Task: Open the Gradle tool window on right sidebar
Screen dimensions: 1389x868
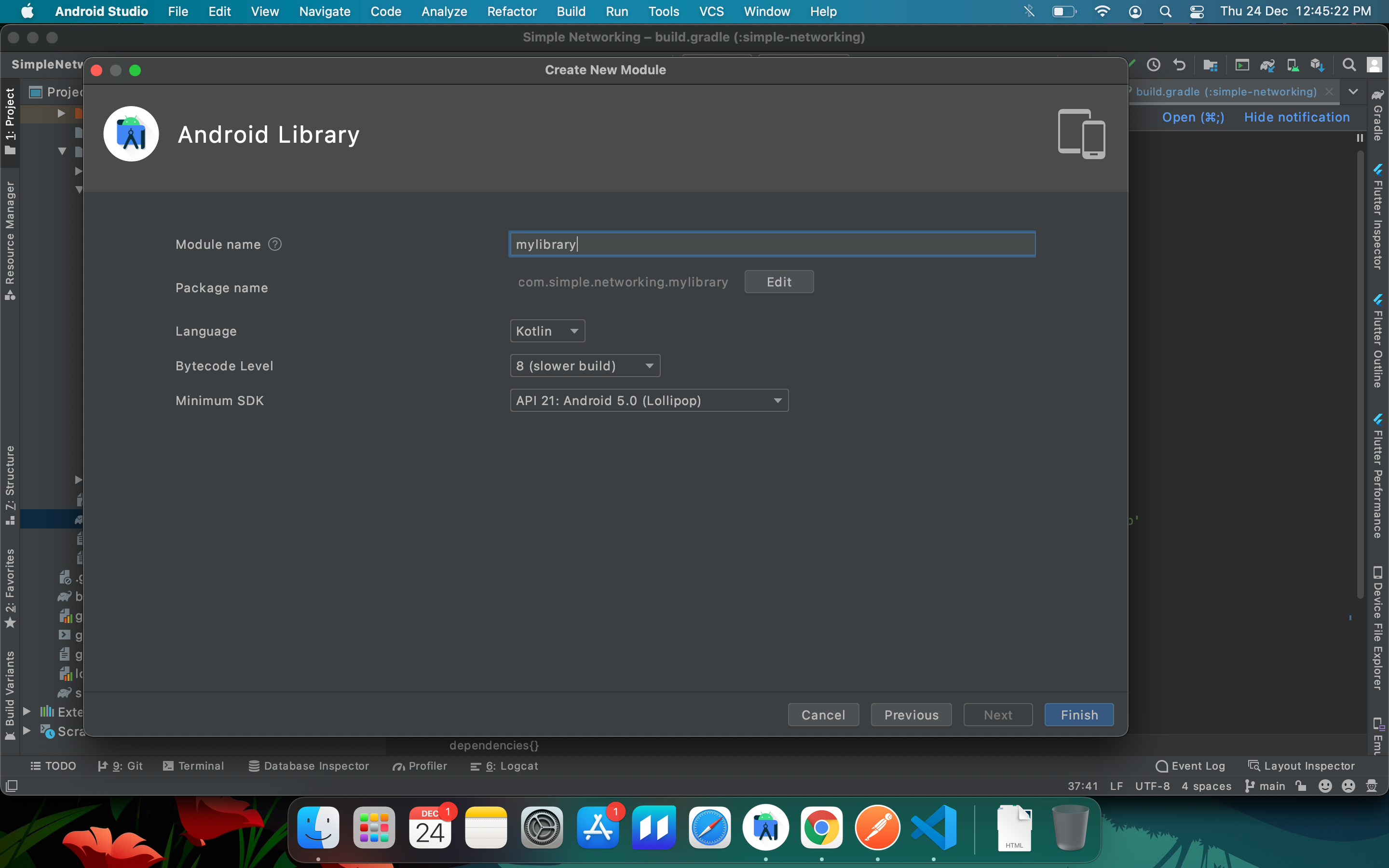Action: (1377, 115)
